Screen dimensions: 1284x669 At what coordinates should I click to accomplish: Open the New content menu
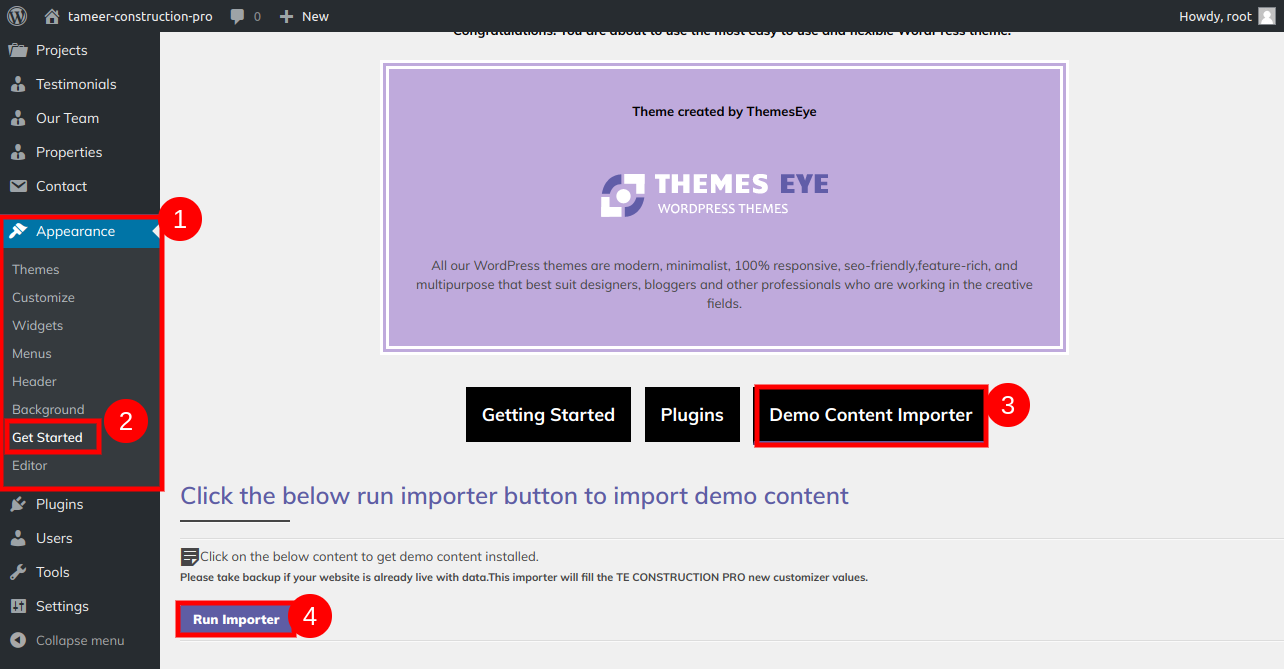click(x=304, y=16)
